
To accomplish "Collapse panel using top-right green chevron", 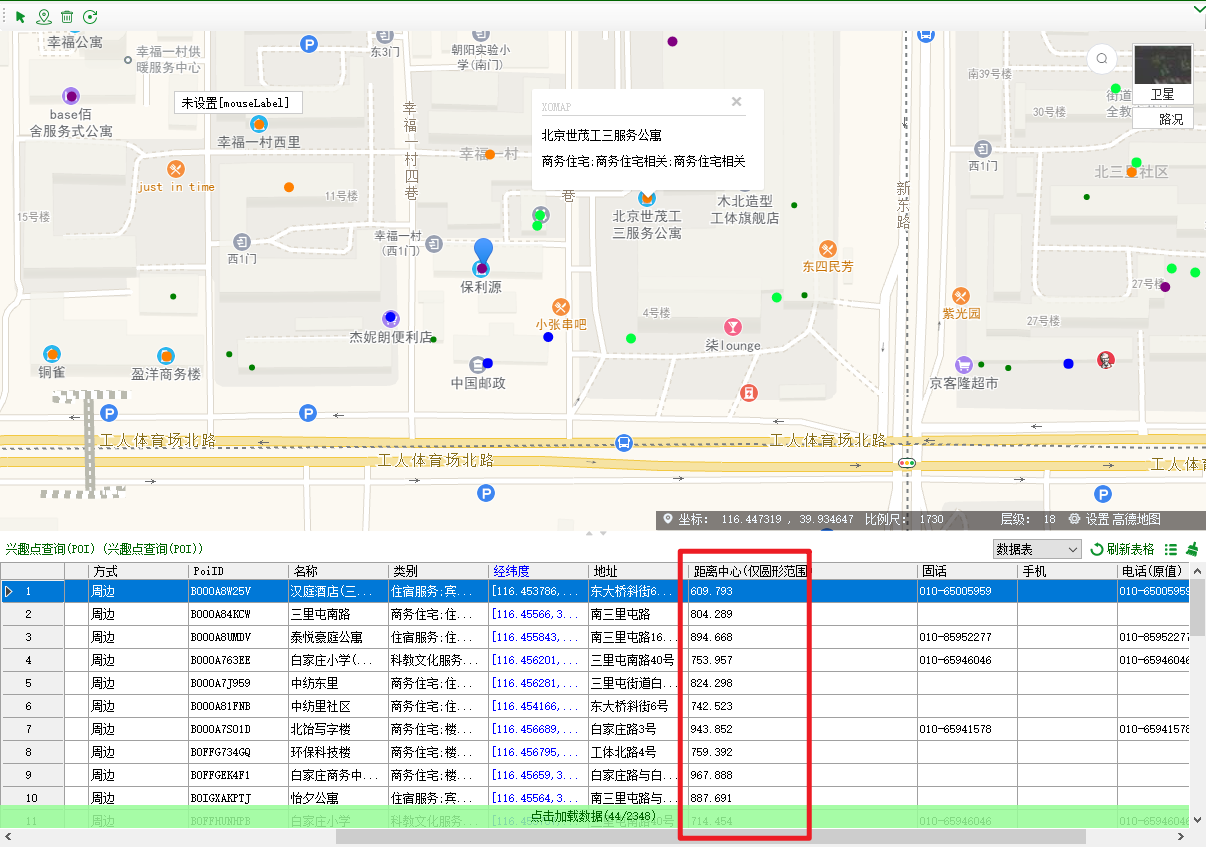I will tap(1199, 9).
